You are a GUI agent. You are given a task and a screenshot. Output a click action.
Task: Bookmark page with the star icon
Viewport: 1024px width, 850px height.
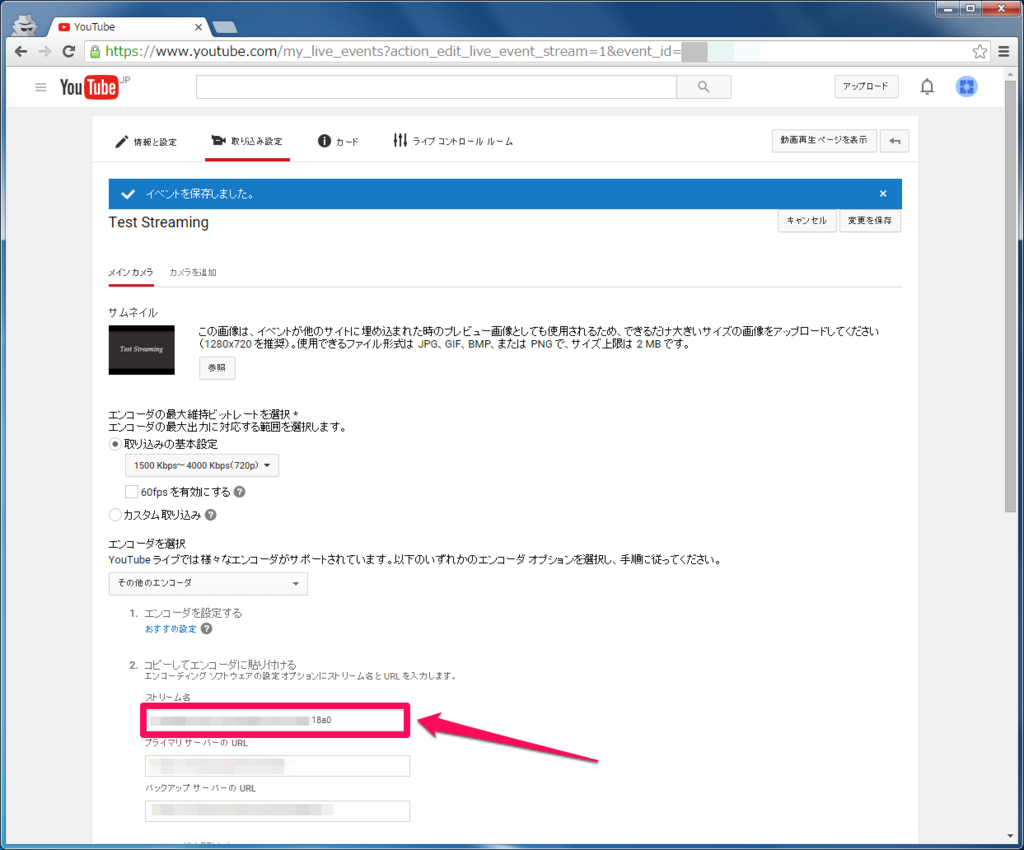[x=979, y=51]
